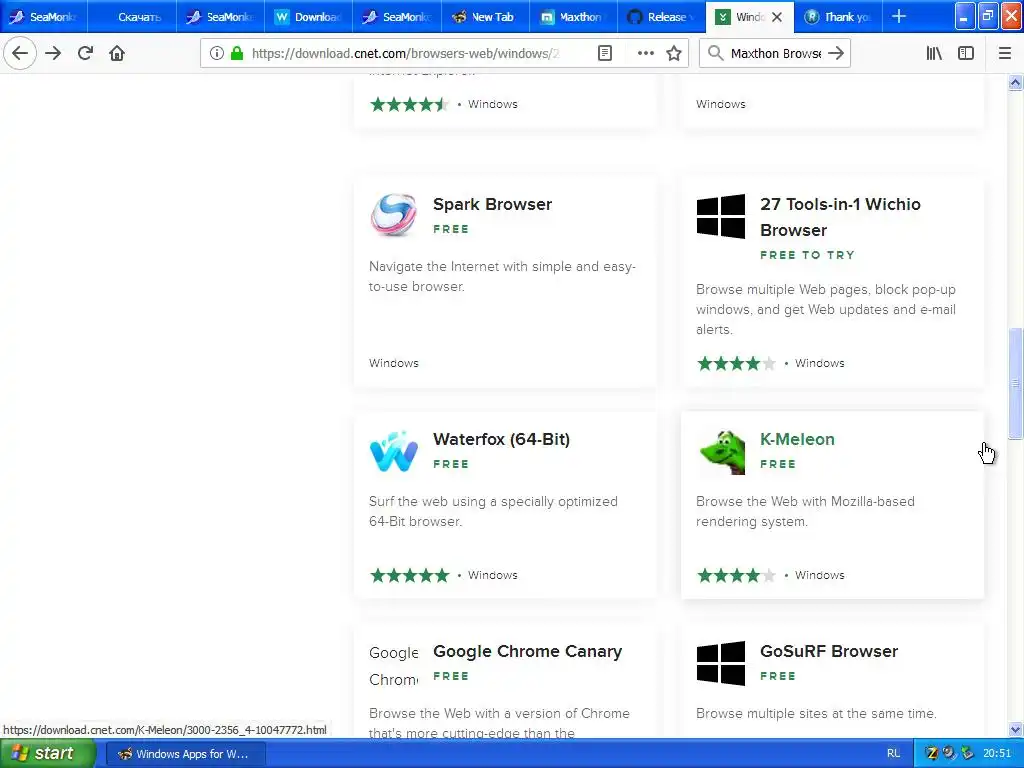Click the RU language indicator

click(893, 754)
